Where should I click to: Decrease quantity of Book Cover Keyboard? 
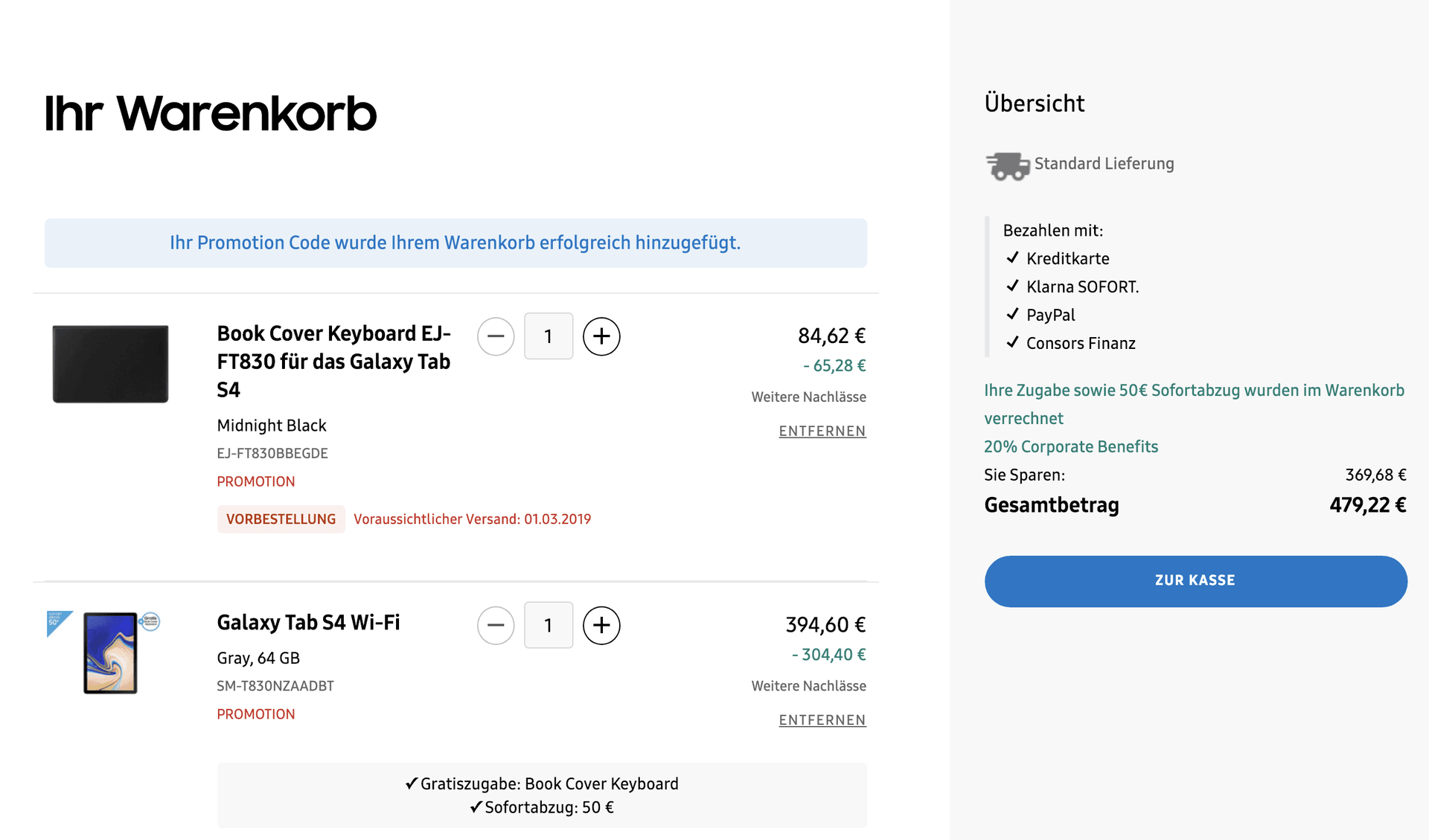coord(496,336)
